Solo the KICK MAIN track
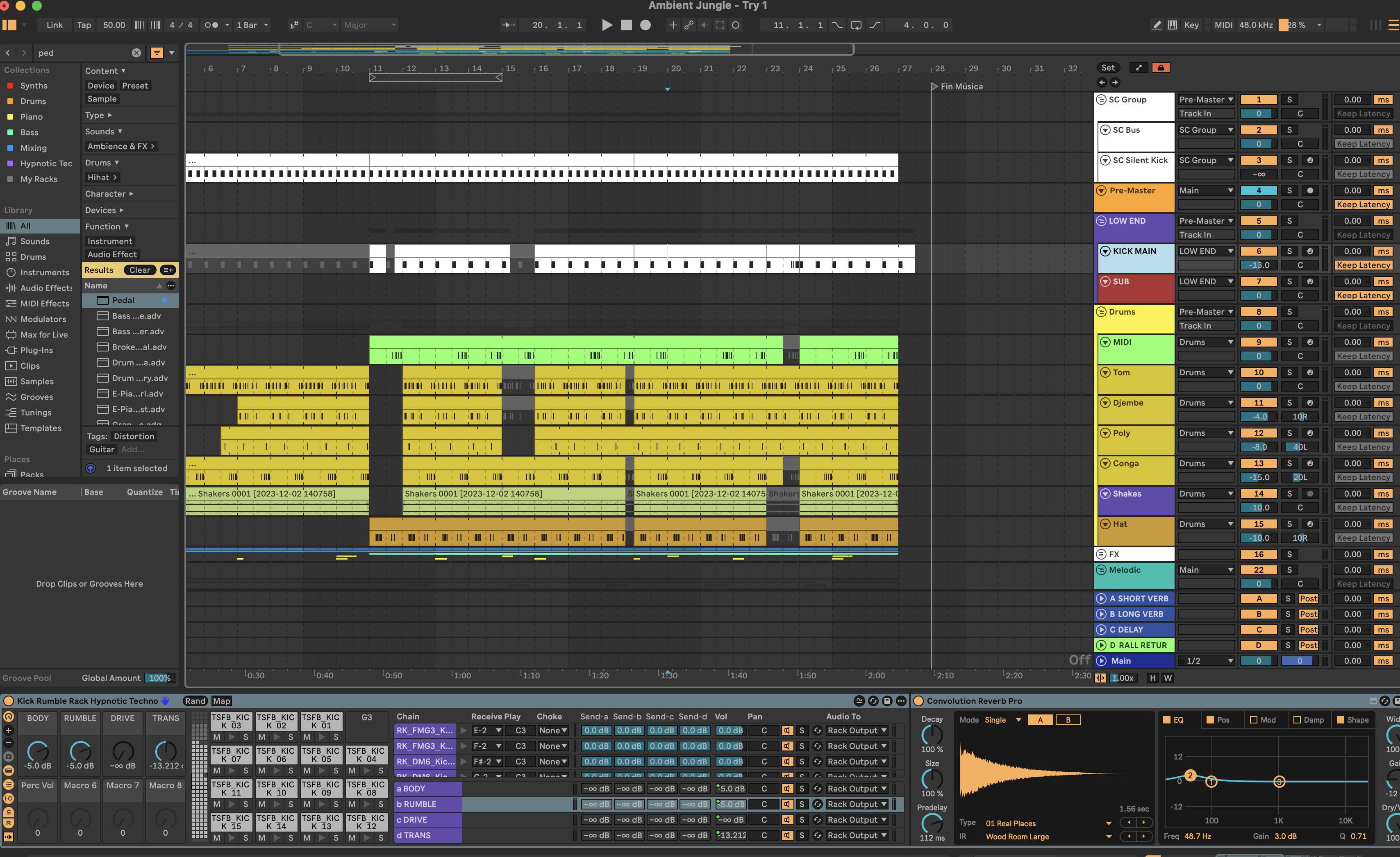The image size is (1400, 857). pos(1289,251)
